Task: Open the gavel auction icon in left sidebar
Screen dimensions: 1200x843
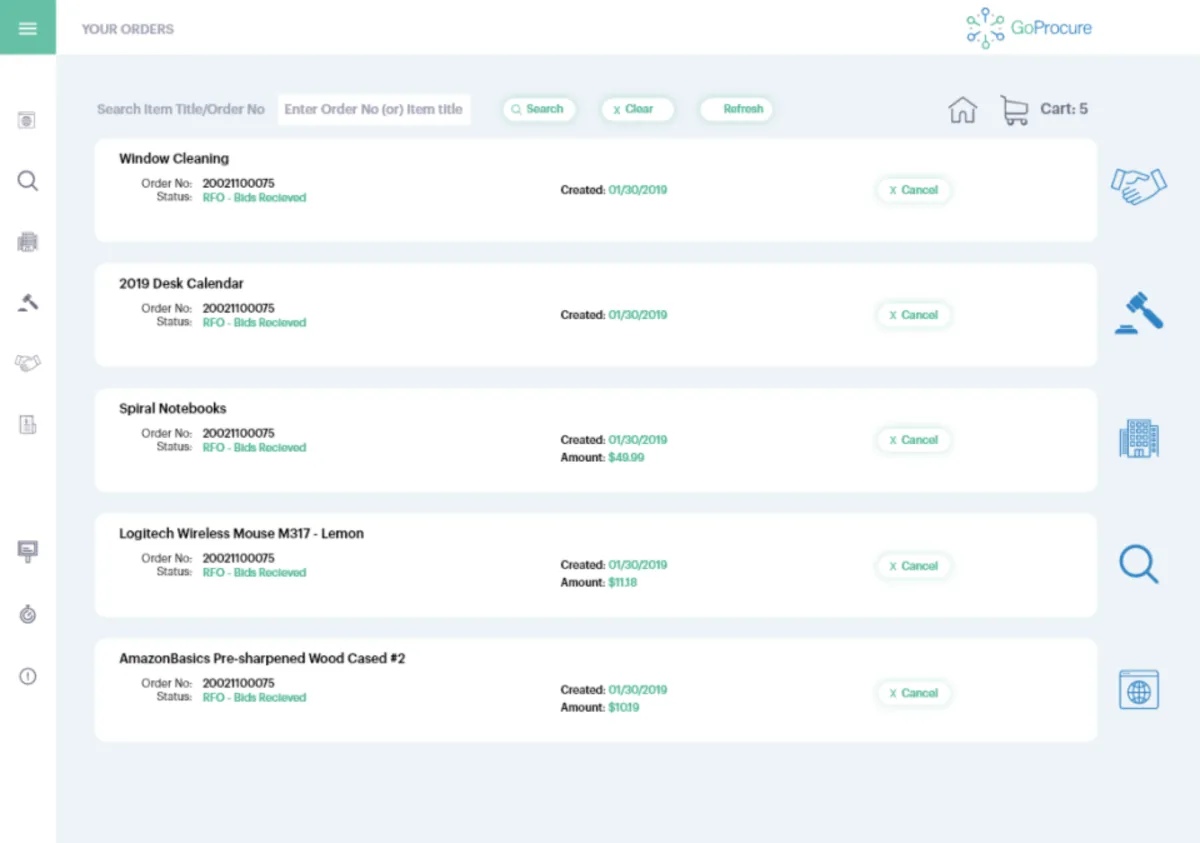Action: click(28, 302)
